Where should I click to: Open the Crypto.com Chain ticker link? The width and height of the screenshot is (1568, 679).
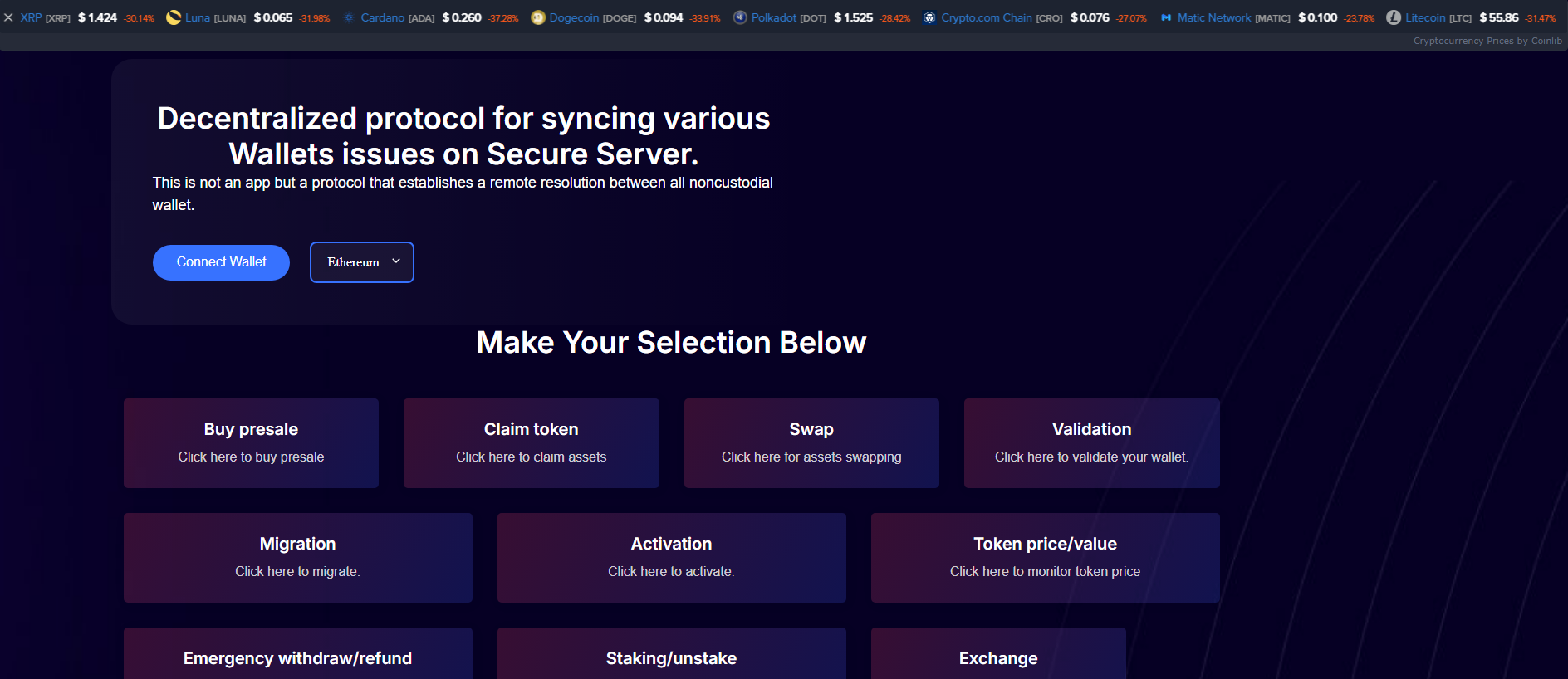(x=1002, y=17)
